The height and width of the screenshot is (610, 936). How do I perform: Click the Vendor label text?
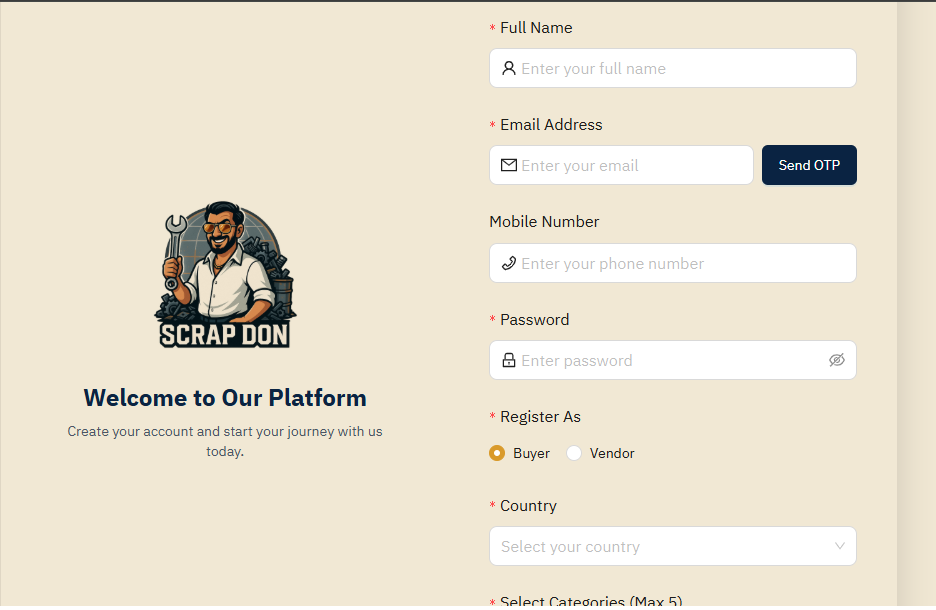[x=612, y=453]
